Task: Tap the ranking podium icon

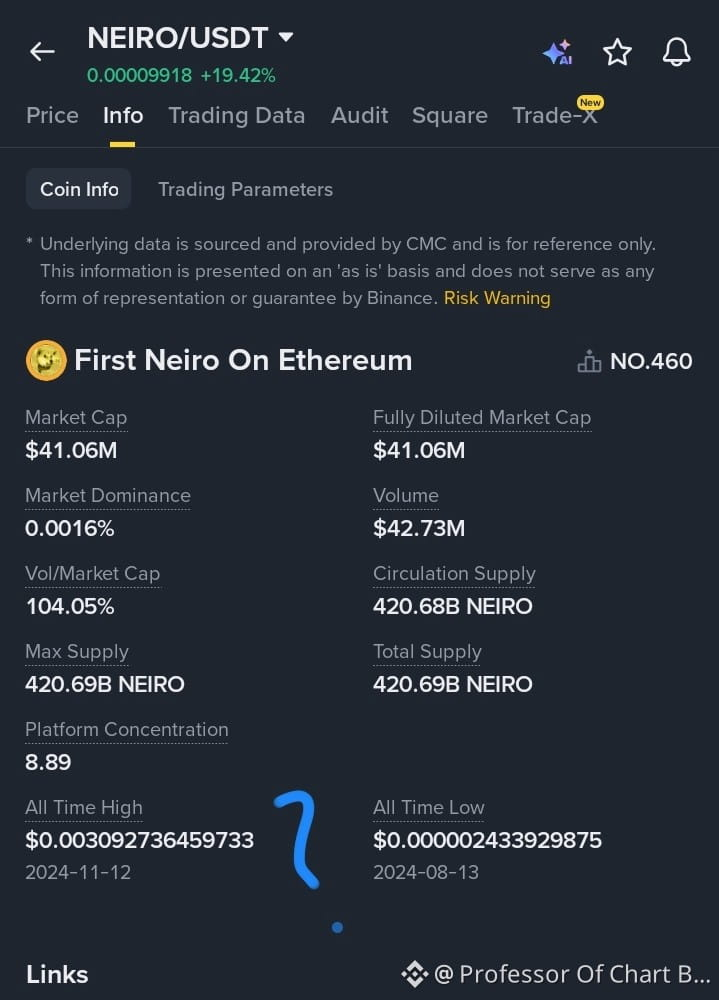Action: click(x=589, y=361)
